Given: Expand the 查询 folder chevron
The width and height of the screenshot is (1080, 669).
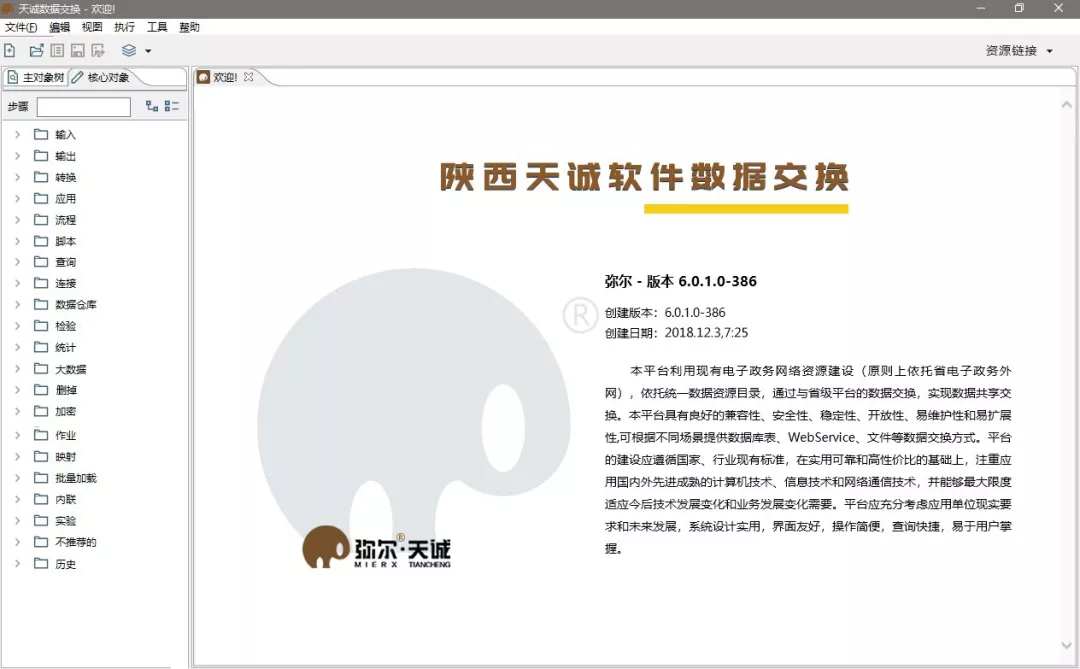Looking at the screenshot, I should point(17,262).
